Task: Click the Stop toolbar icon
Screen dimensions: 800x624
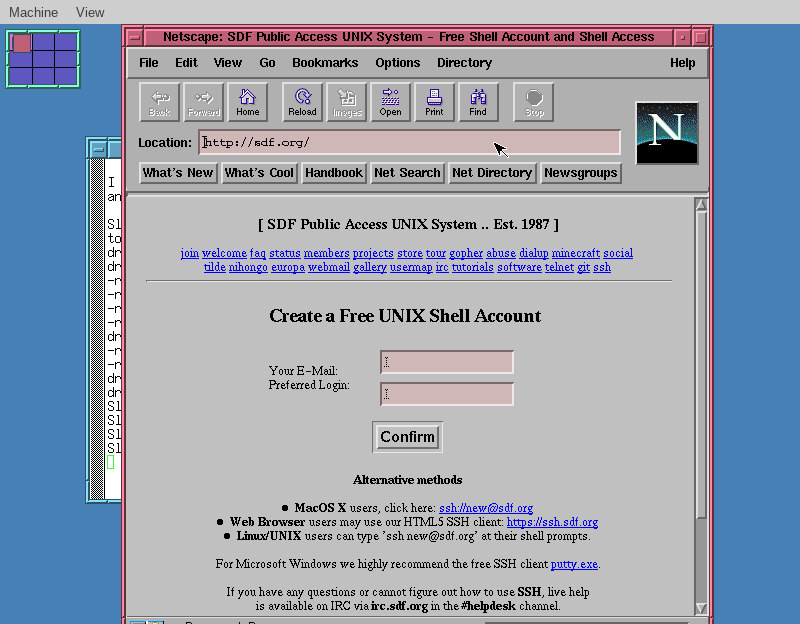Action: tap(534, 102)
